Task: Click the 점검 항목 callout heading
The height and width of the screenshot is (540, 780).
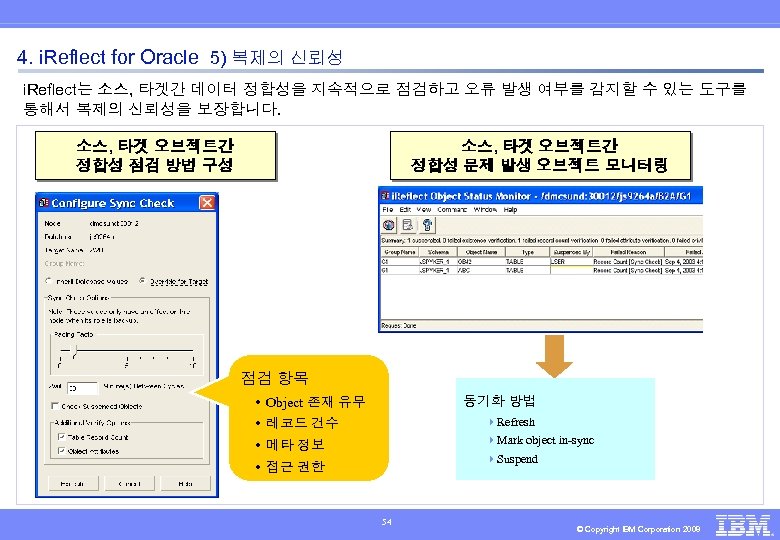Action: click(275, 378)
